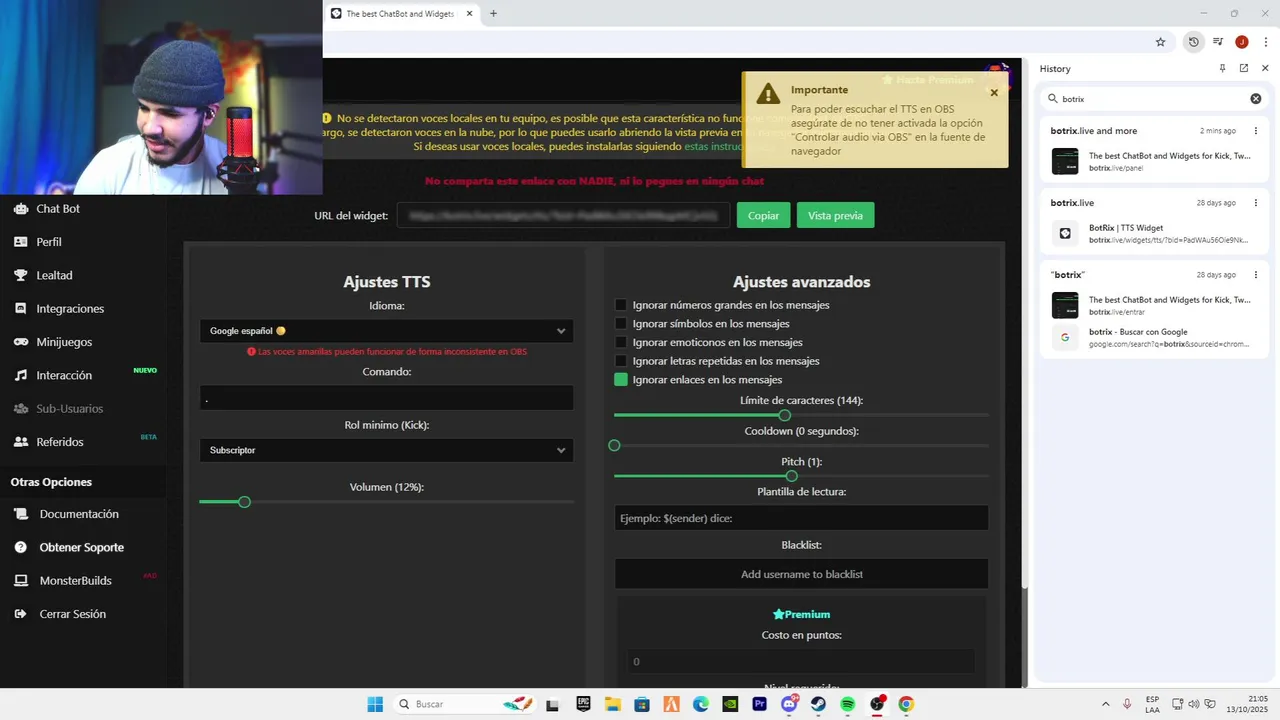The height and width of the screenshot is (720, 1280).
Task: Open History in a new tab
Action: pos(1244,68)
